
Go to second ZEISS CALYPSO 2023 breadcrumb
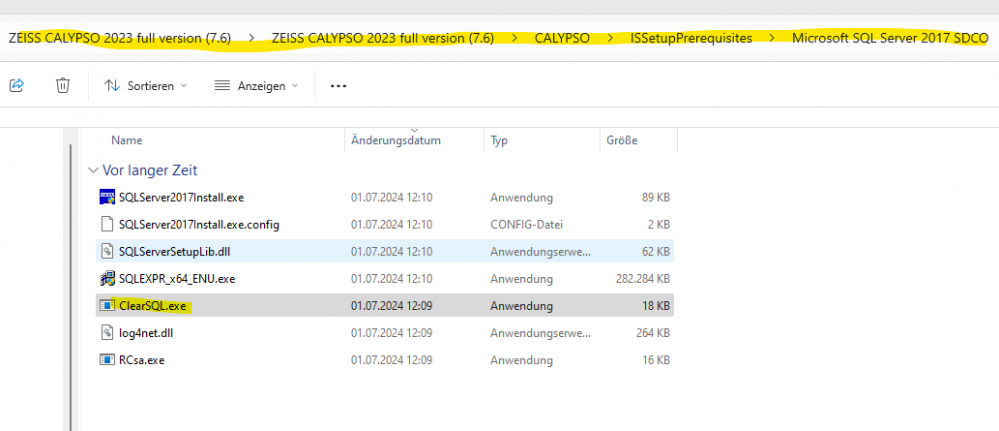point(383,38)
